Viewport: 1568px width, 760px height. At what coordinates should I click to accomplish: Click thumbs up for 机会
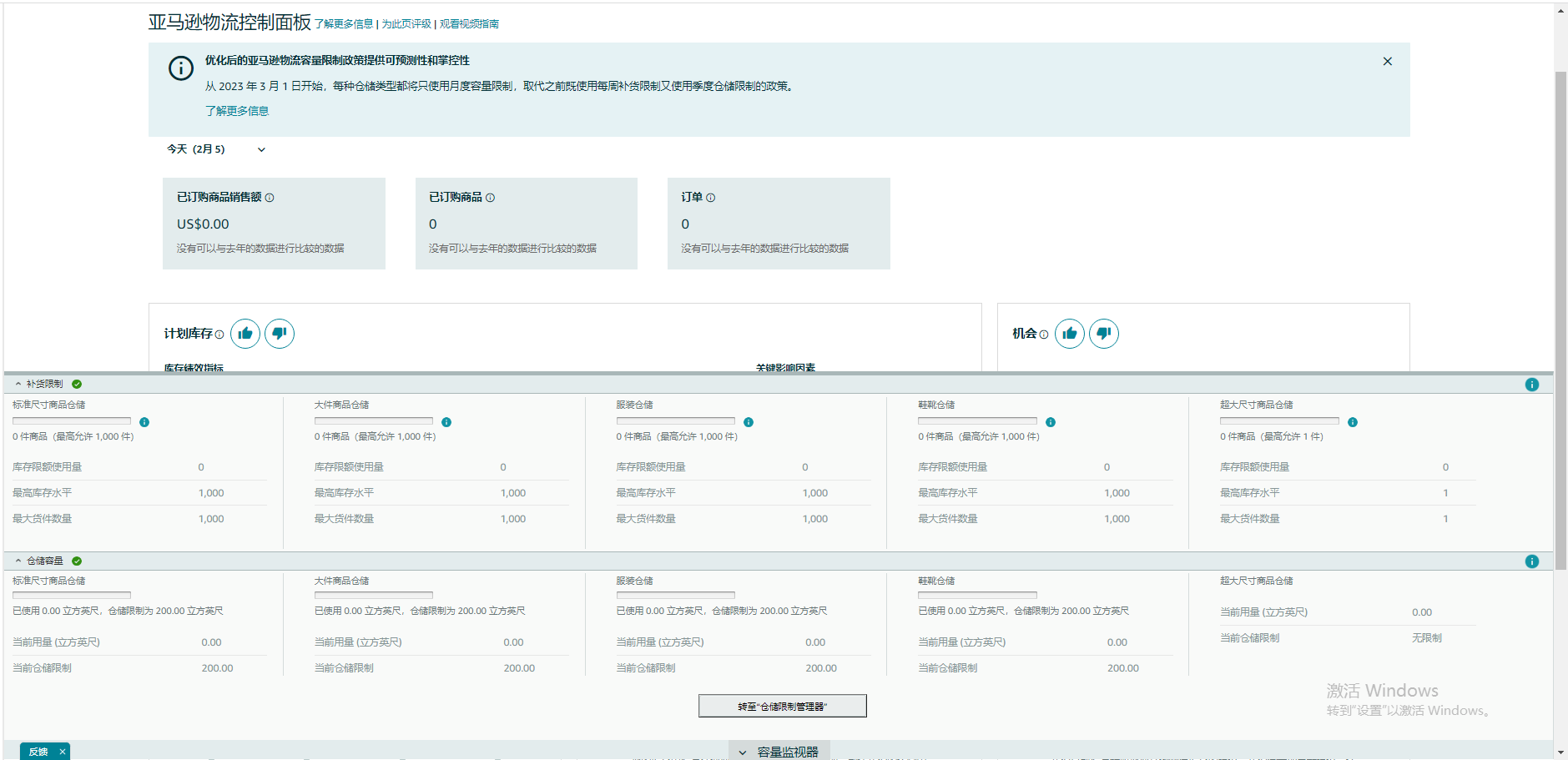1070,334
